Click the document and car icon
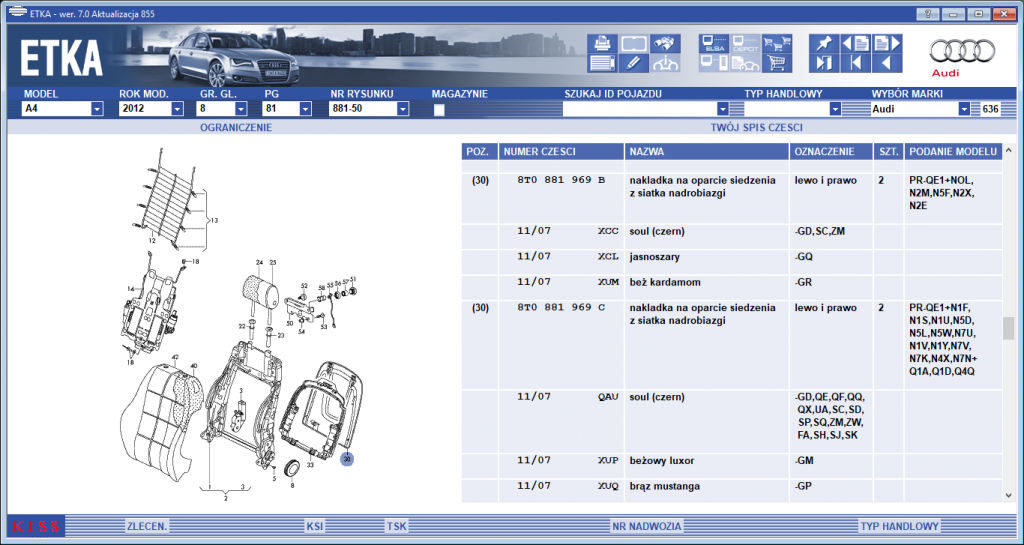This screenshot has width=1024, height=545. pos(746,63)
